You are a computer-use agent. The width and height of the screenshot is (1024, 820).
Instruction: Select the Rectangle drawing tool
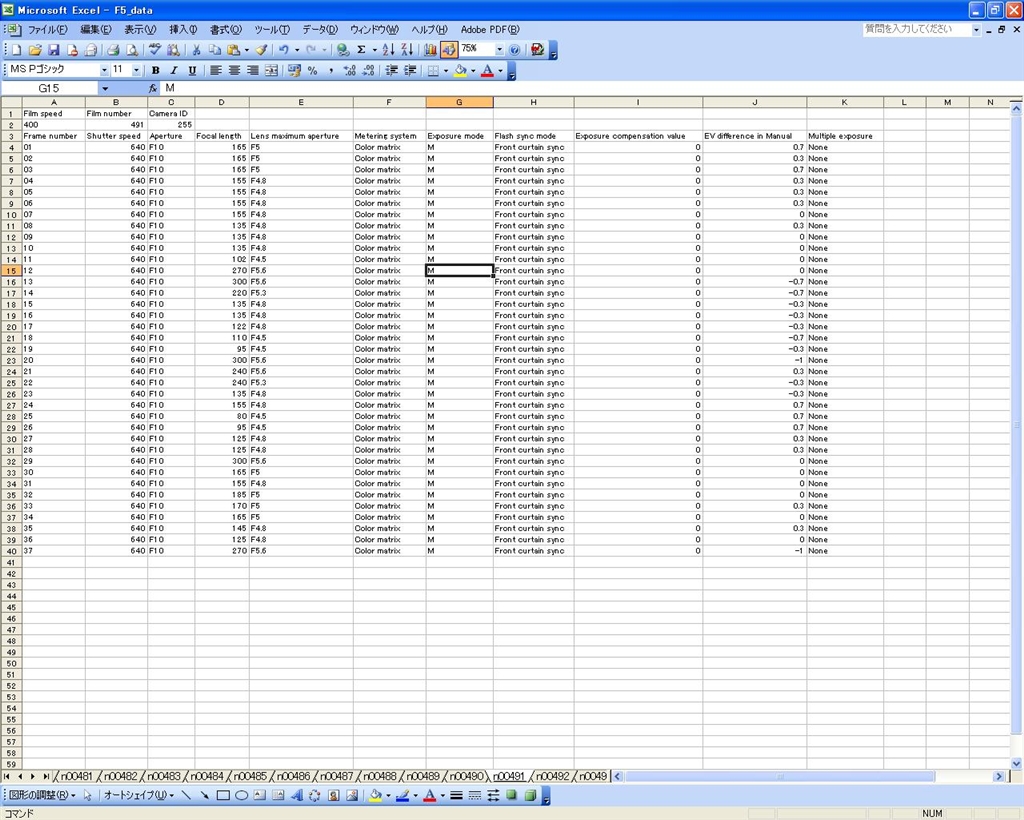(223, 796)
